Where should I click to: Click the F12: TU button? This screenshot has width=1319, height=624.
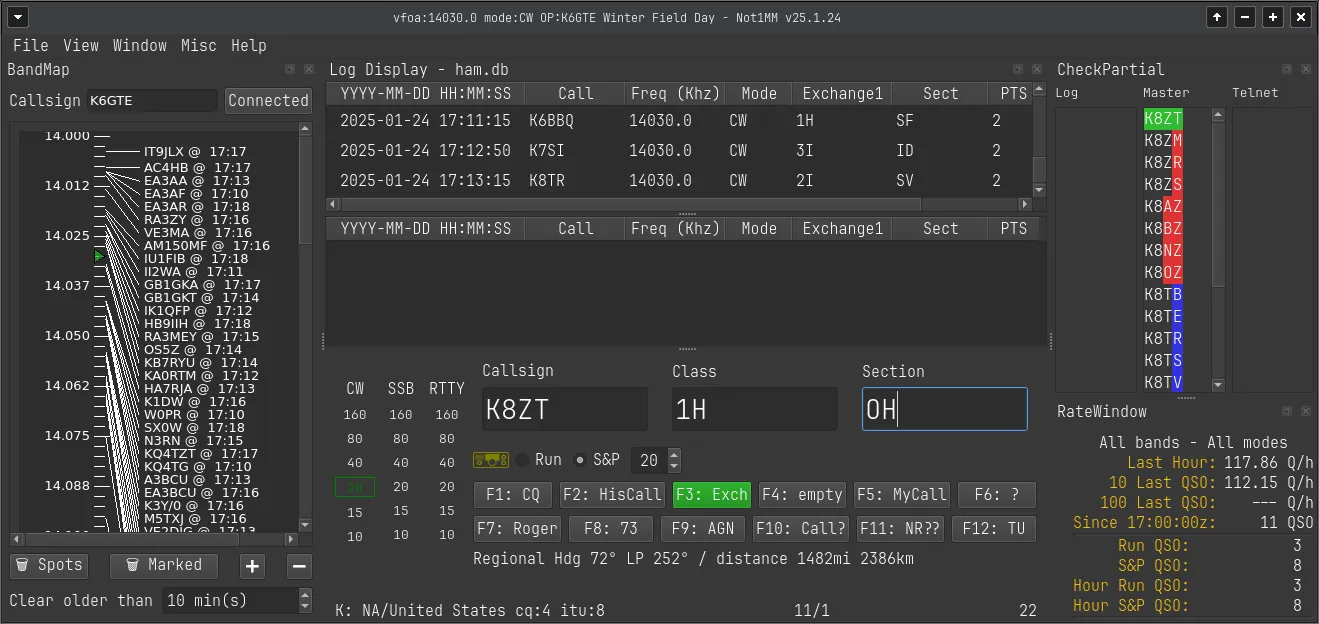(x=994, y=529)
